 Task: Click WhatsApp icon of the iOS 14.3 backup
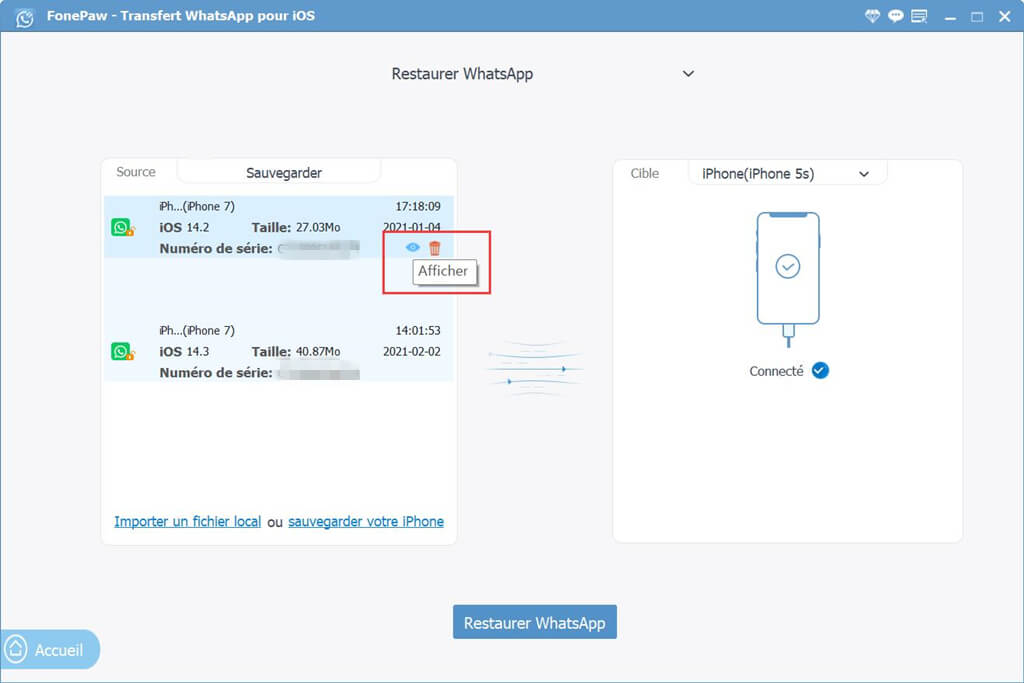point(122,351)
